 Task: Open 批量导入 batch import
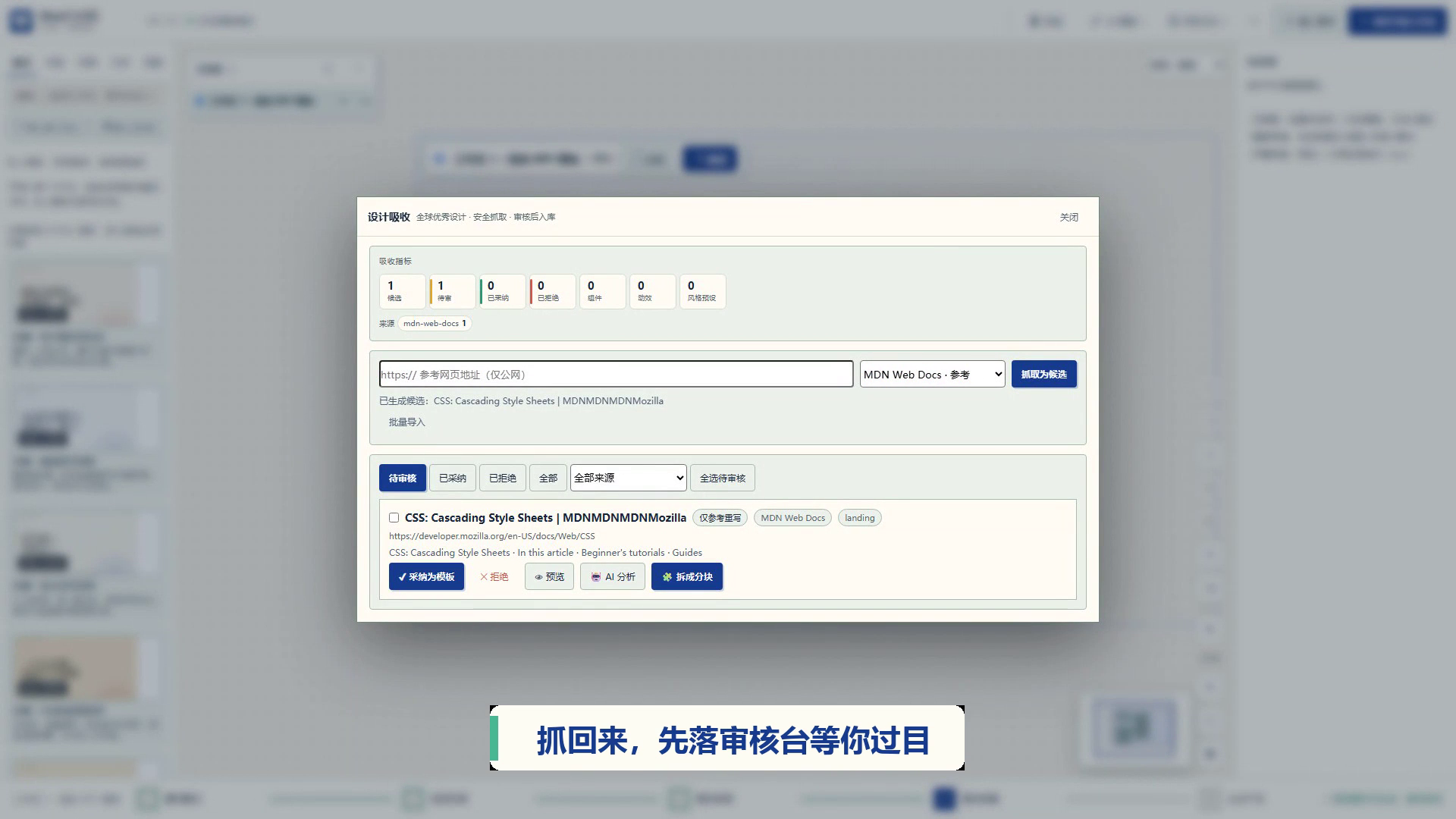click(406, 422)
